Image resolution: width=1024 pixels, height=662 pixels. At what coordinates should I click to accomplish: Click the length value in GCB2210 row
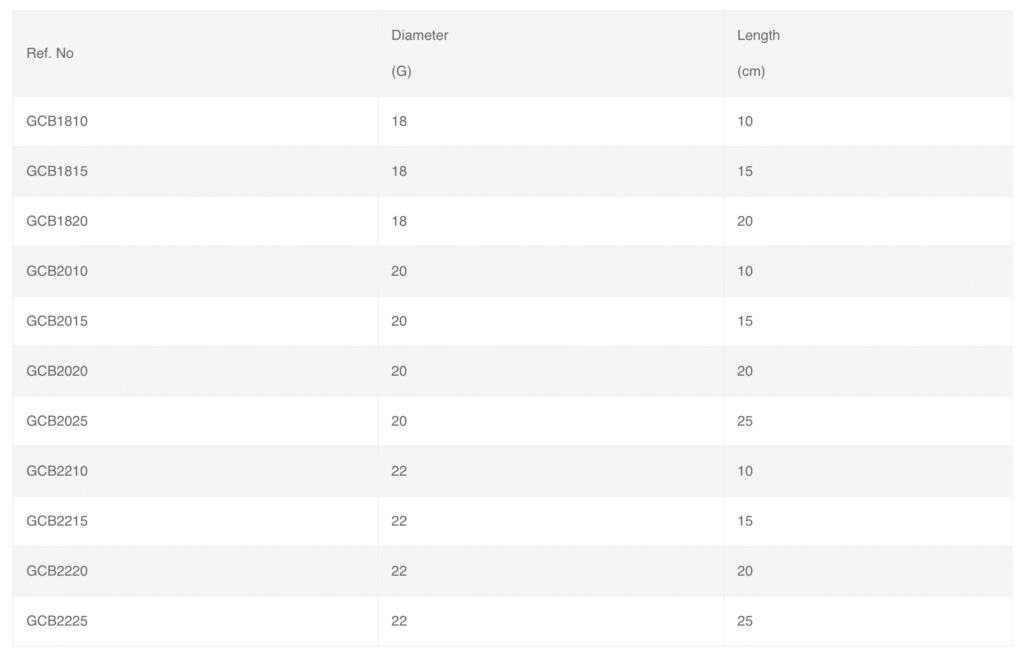745,471
